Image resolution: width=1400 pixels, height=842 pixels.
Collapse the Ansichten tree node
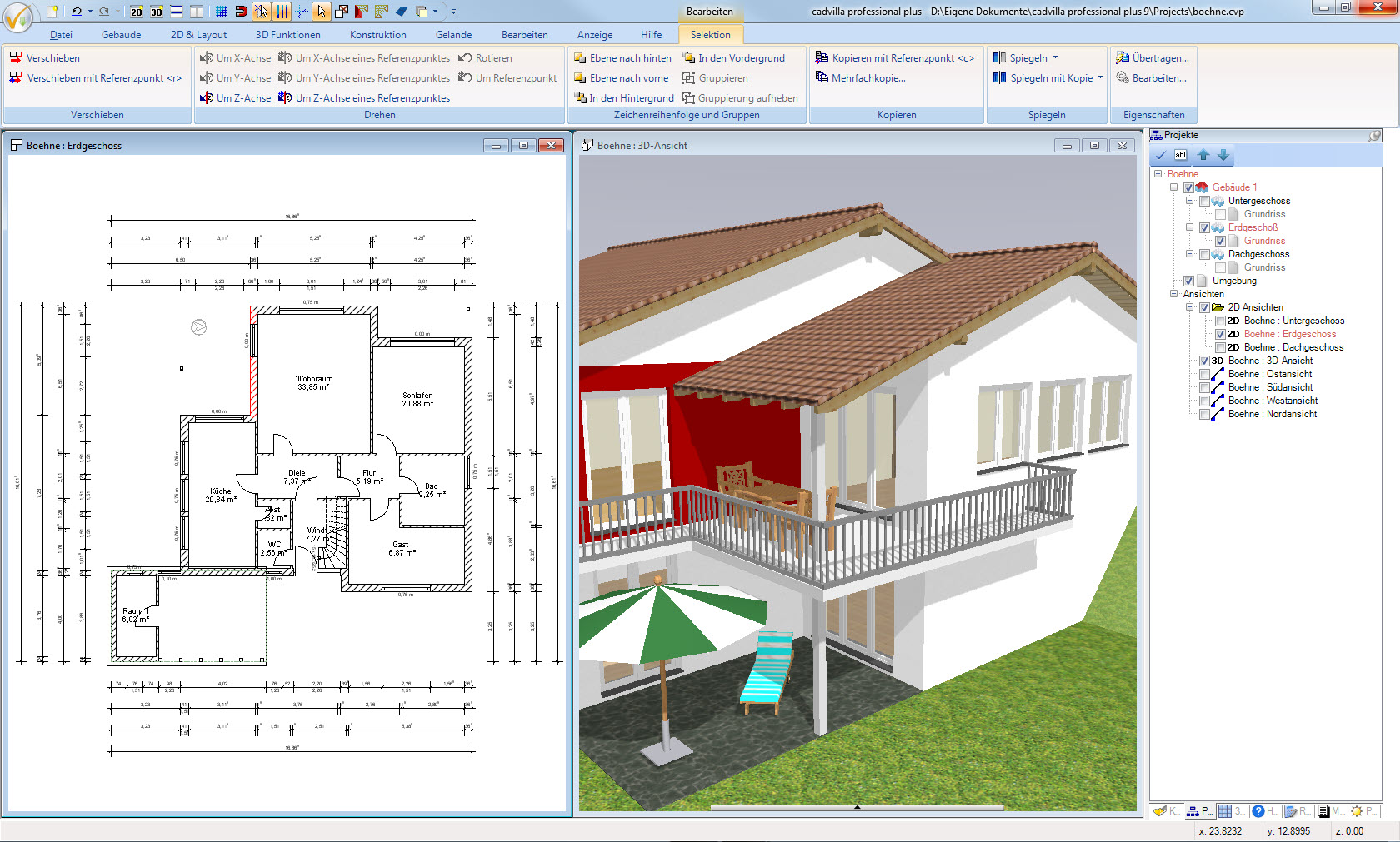[1173, 294]
